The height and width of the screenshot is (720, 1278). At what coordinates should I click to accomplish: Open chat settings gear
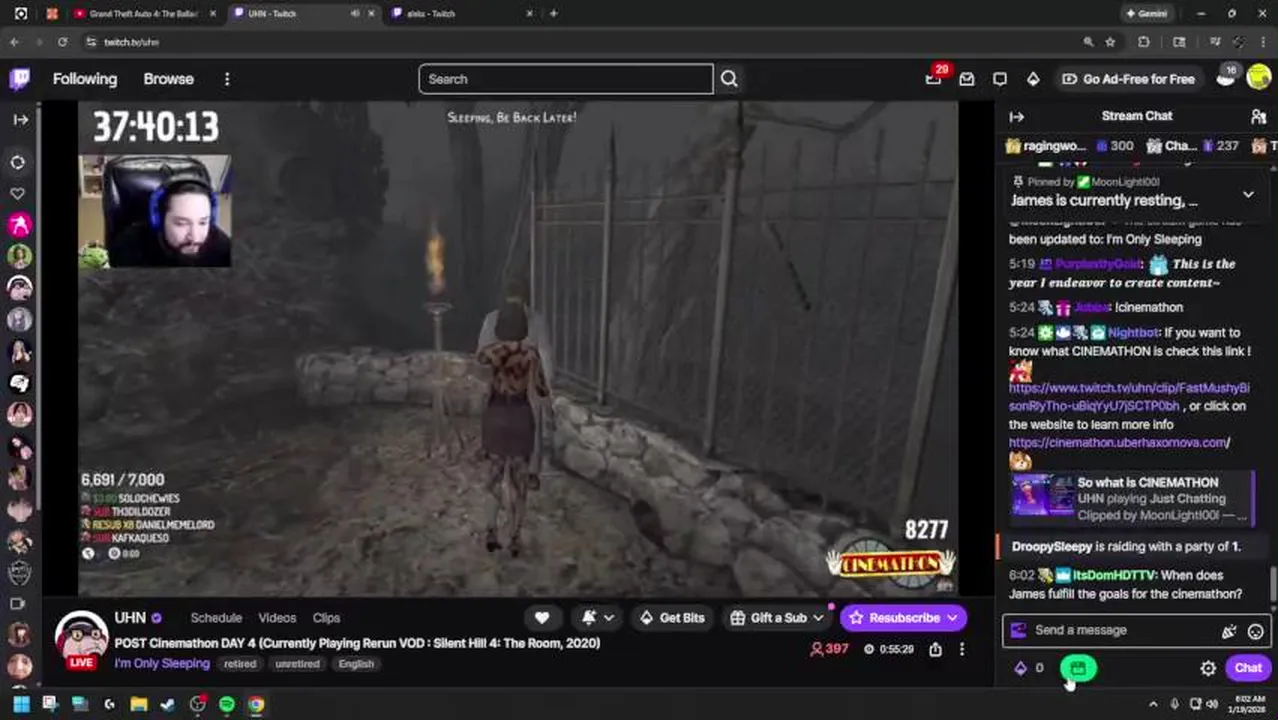click(x=1208, y=668)
